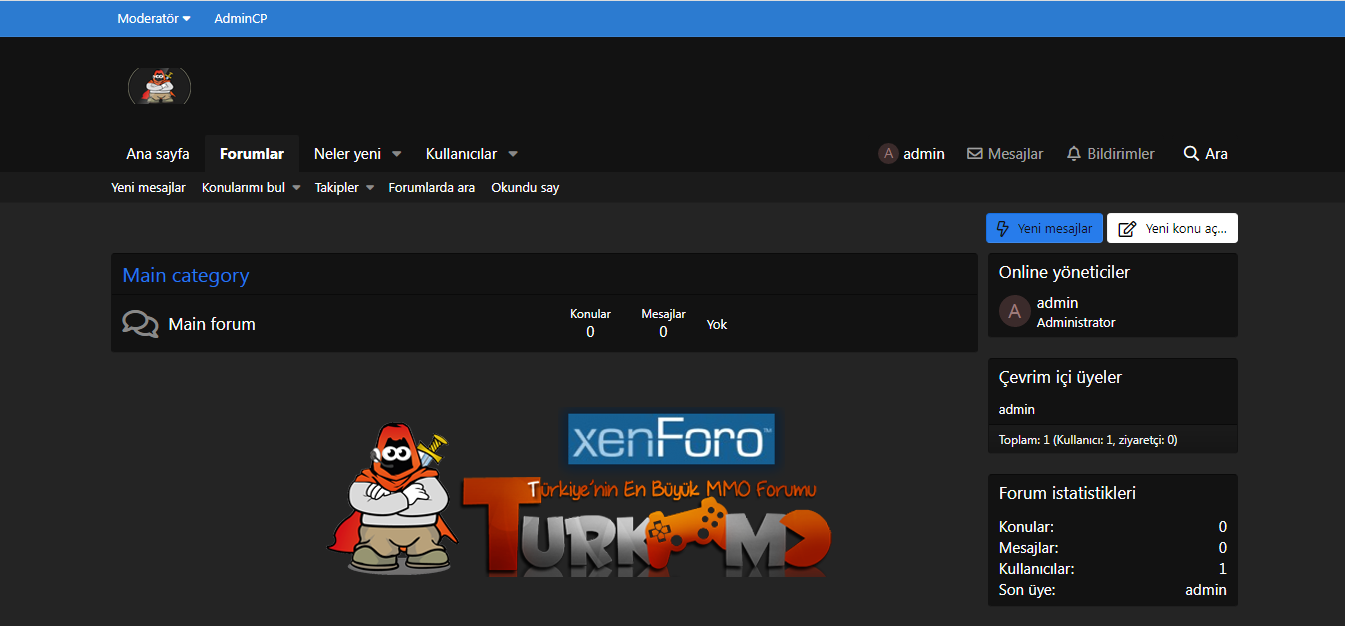Screen dimensions: 1345x626
Task: Open Forumlarda ara link
Action: [432, 188]
